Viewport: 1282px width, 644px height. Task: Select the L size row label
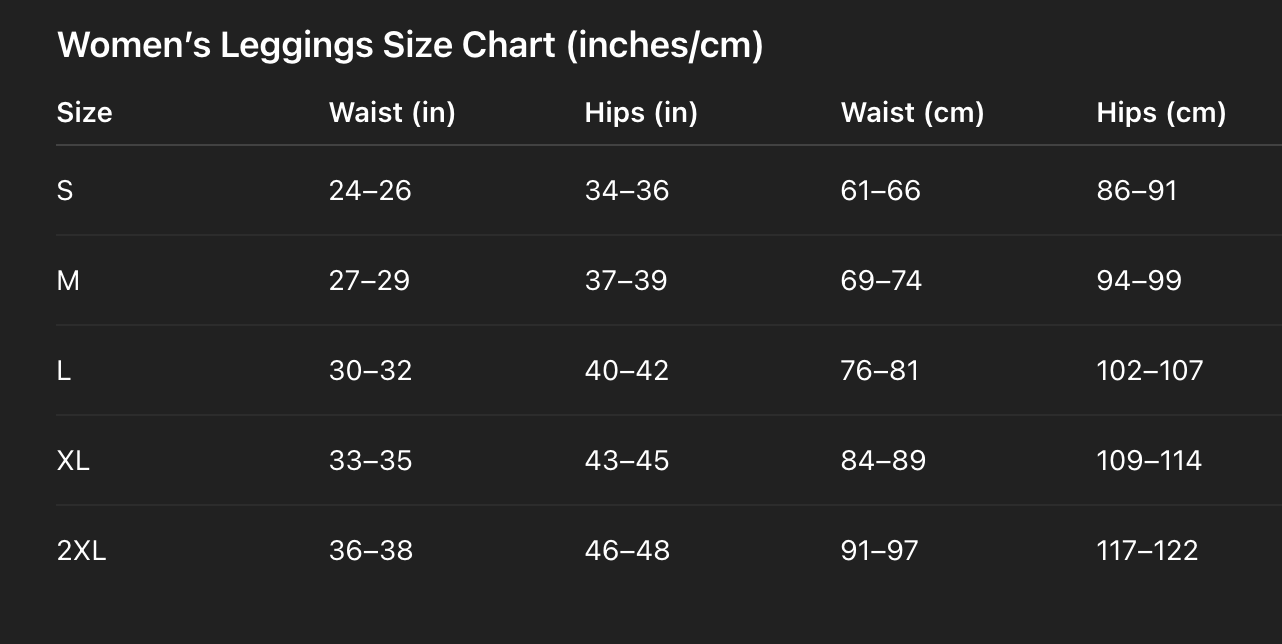point(64,370)
